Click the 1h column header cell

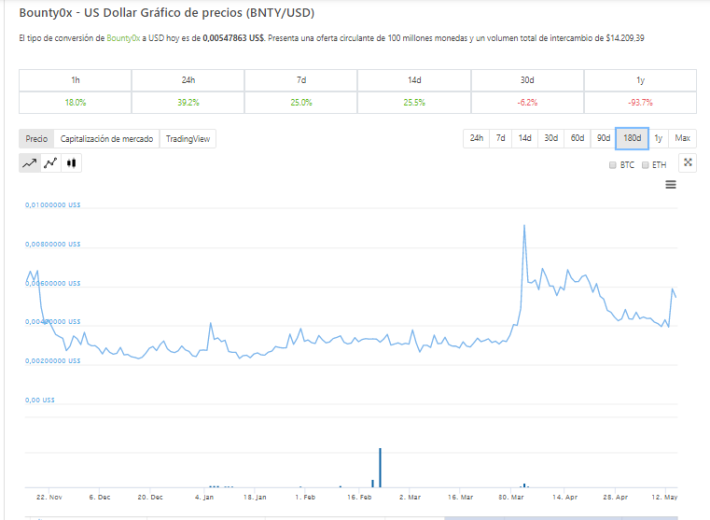[75, 80]
